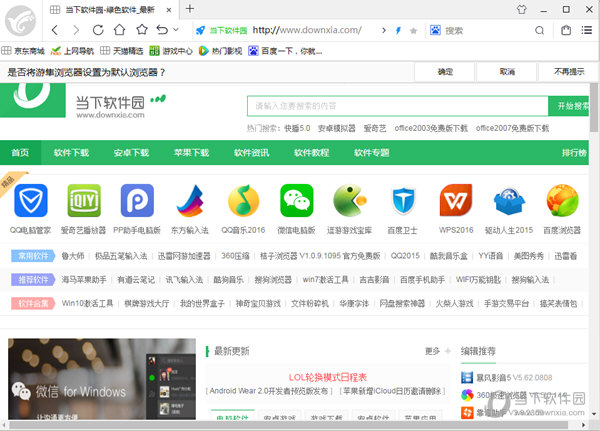Expand the dropdown next to undo arrow

(x=176, y=29)
